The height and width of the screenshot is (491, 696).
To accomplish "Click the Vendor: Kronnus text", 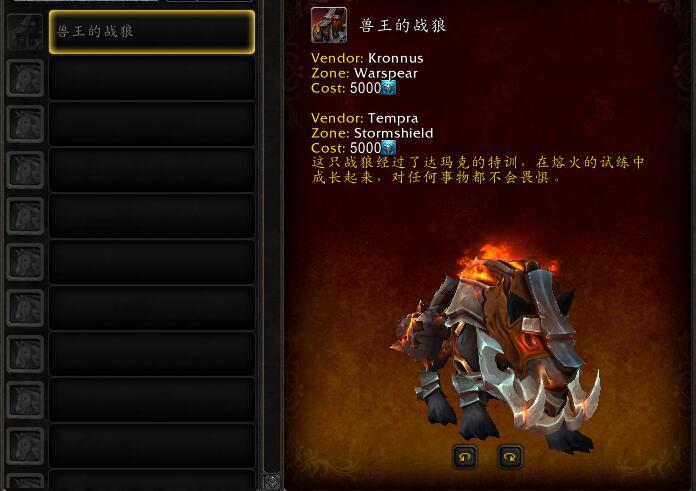I will [367, 58].
